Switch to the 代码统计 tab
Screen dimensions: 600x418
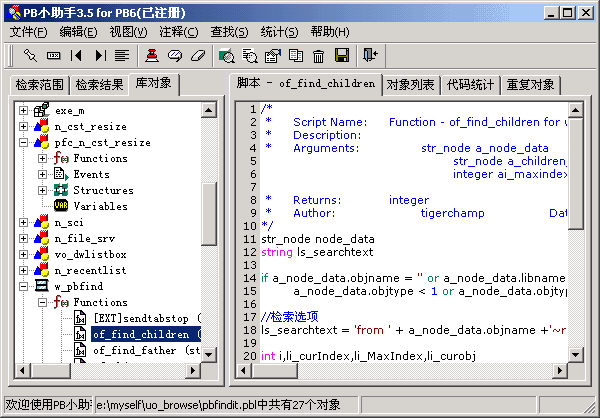pyautogui.click(x=471, y=85)
